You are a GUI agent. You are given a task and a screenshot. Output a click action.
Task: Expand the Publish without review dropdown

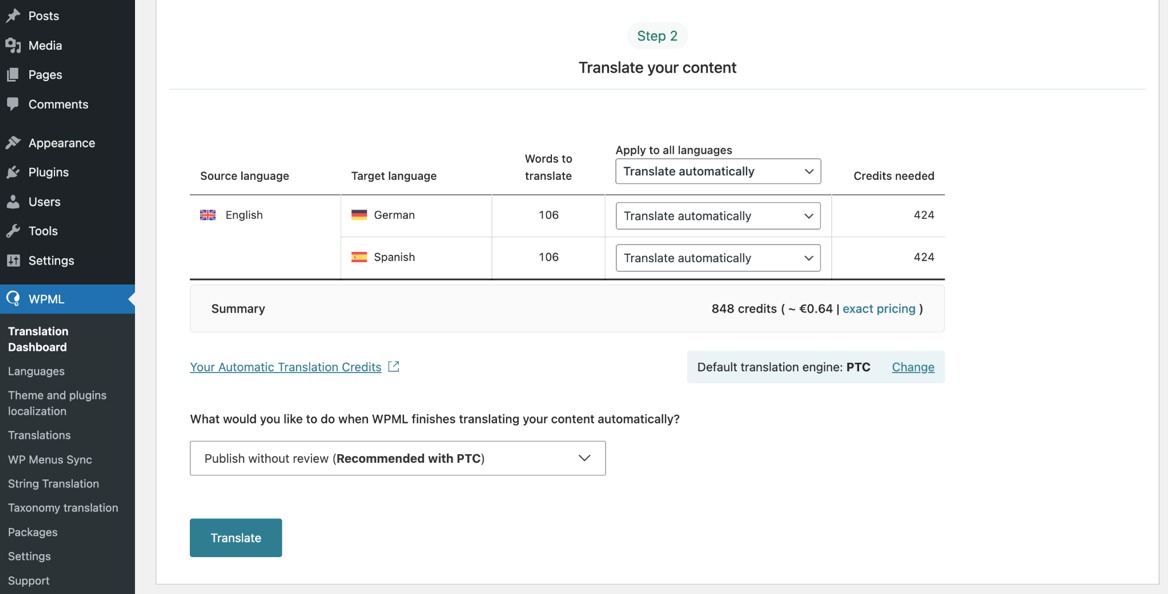397,458
